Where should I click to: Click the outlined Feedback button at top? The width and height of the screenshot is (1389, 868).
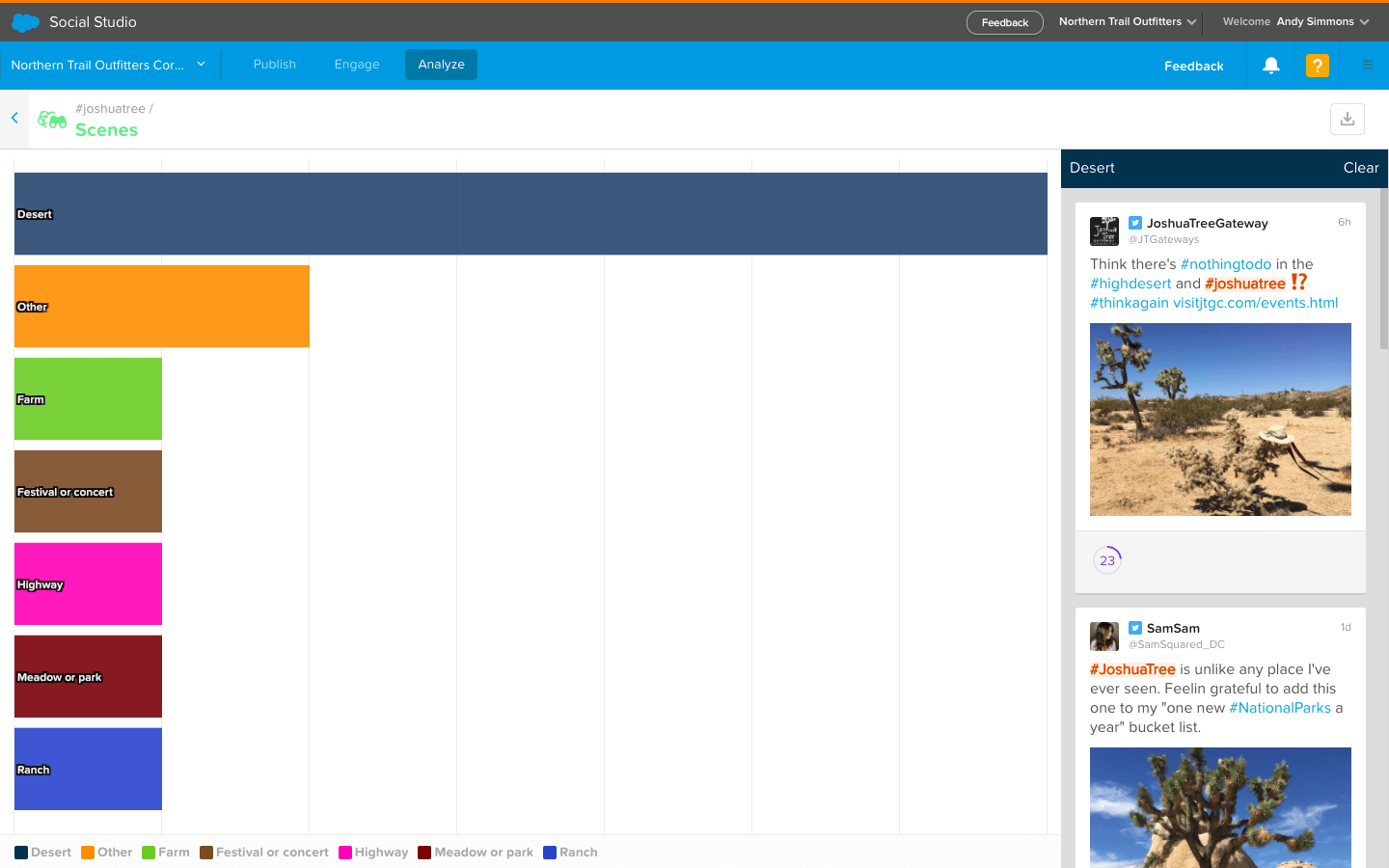pyautogui.click(x=1005, y=22)
